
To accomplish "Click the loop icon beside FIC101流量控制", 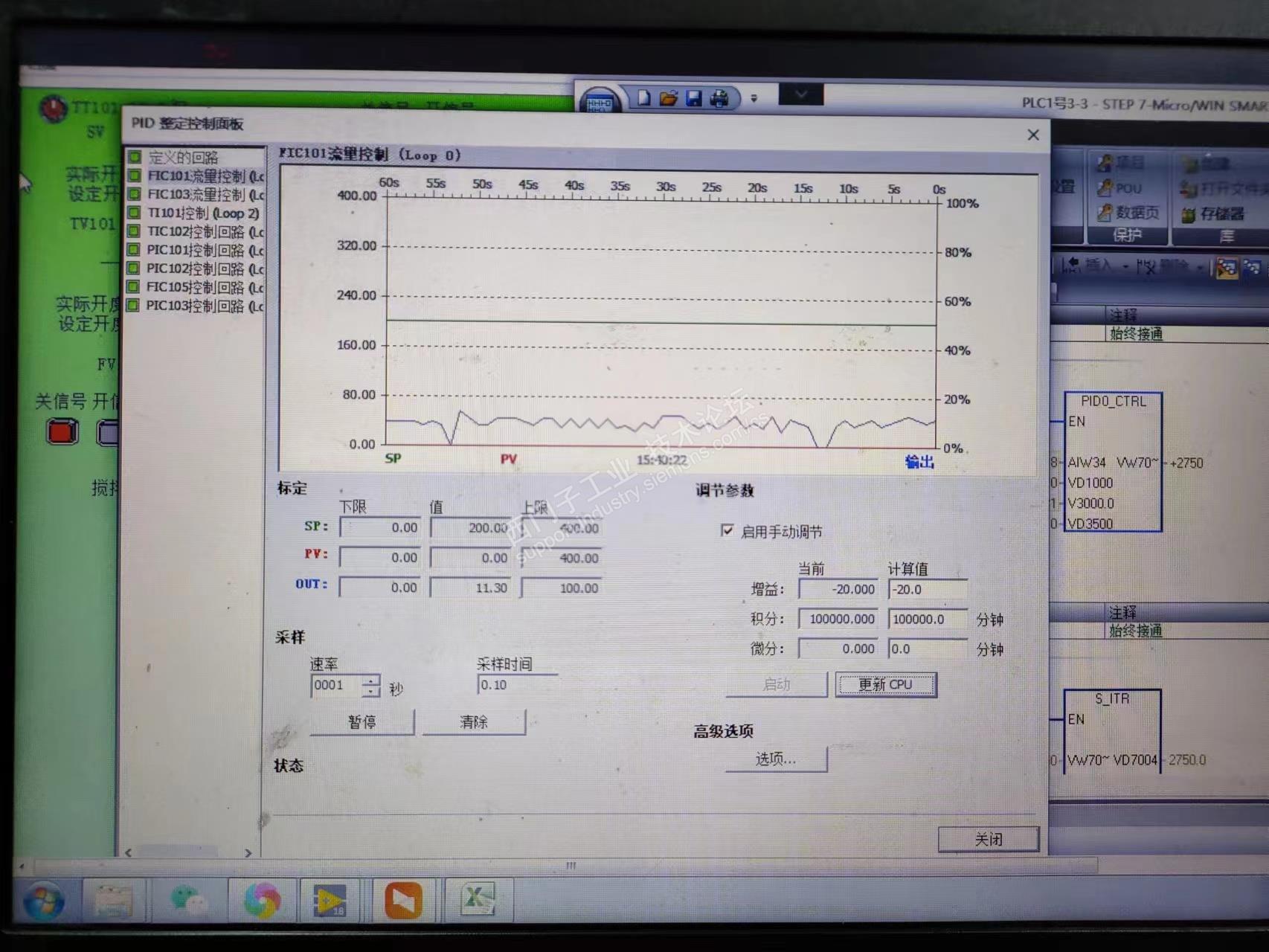I will pyautogui.click(x=135, y=176).
